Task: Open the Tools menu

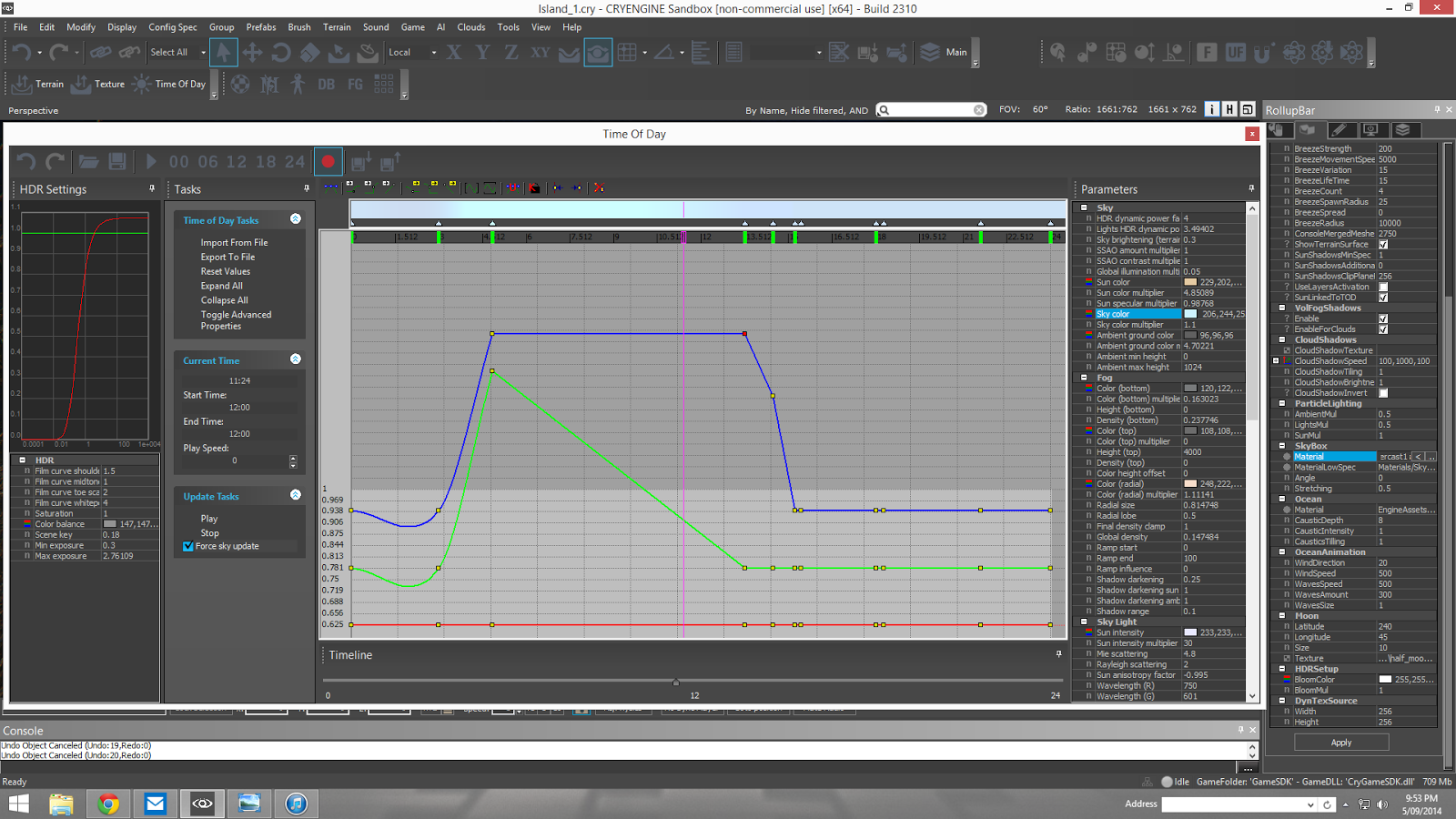Action: (x=509, y=27)
